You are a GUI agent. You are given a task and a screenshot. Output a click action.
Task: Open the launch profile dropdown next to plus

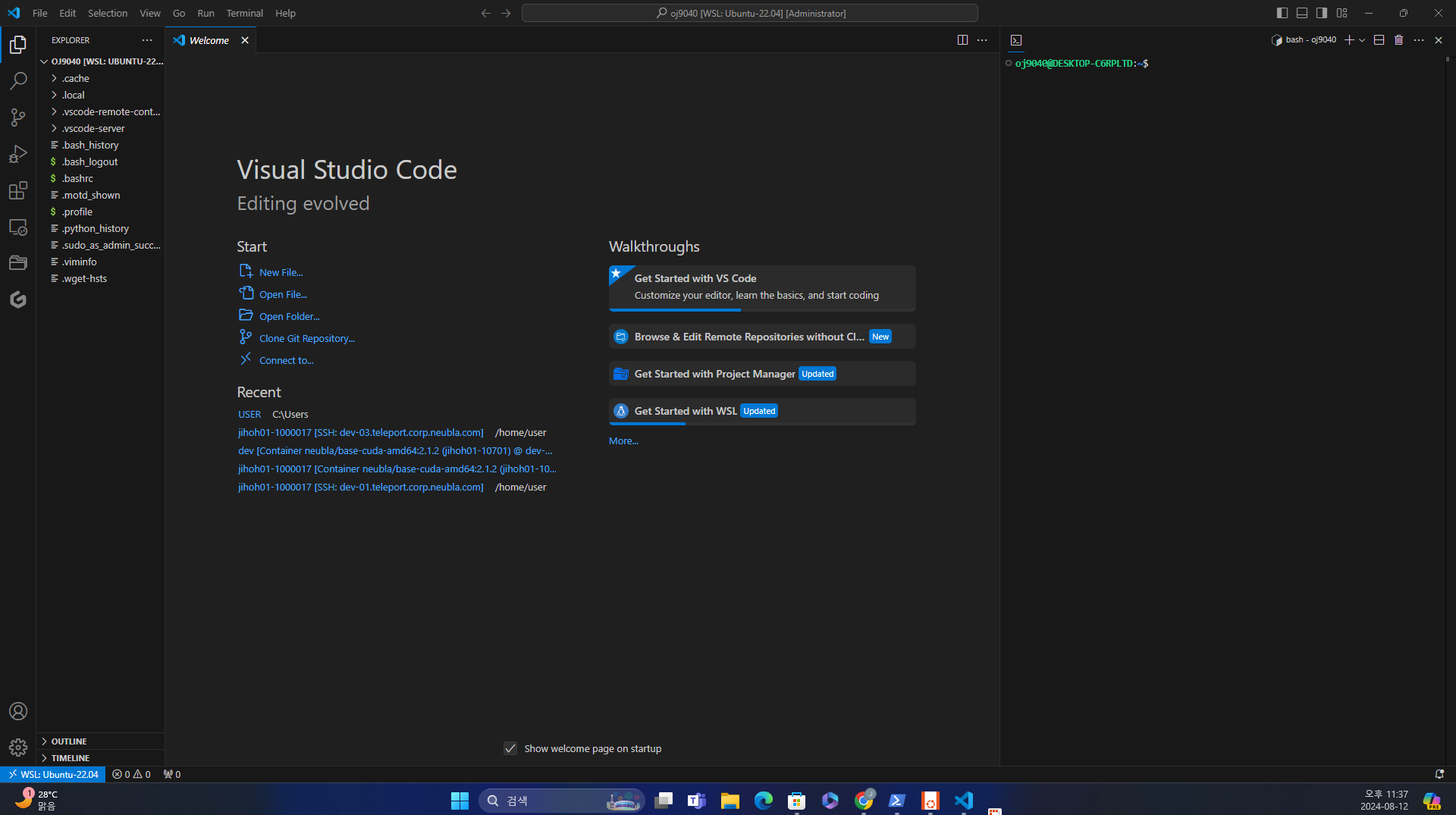[1362, 40]
